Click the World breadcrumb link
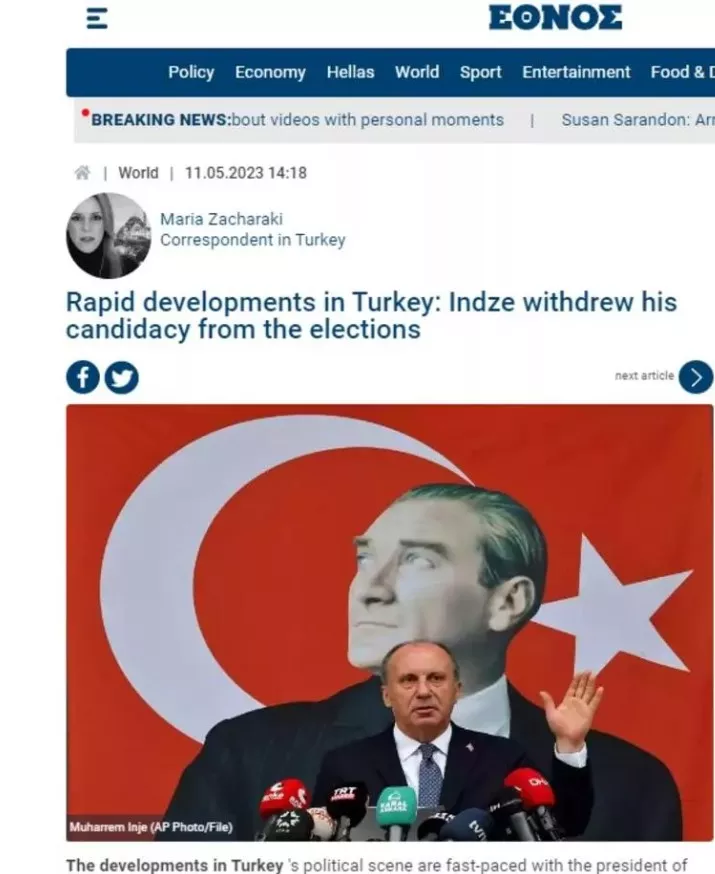This screenshot has height=874, width=715. [138, 173]
